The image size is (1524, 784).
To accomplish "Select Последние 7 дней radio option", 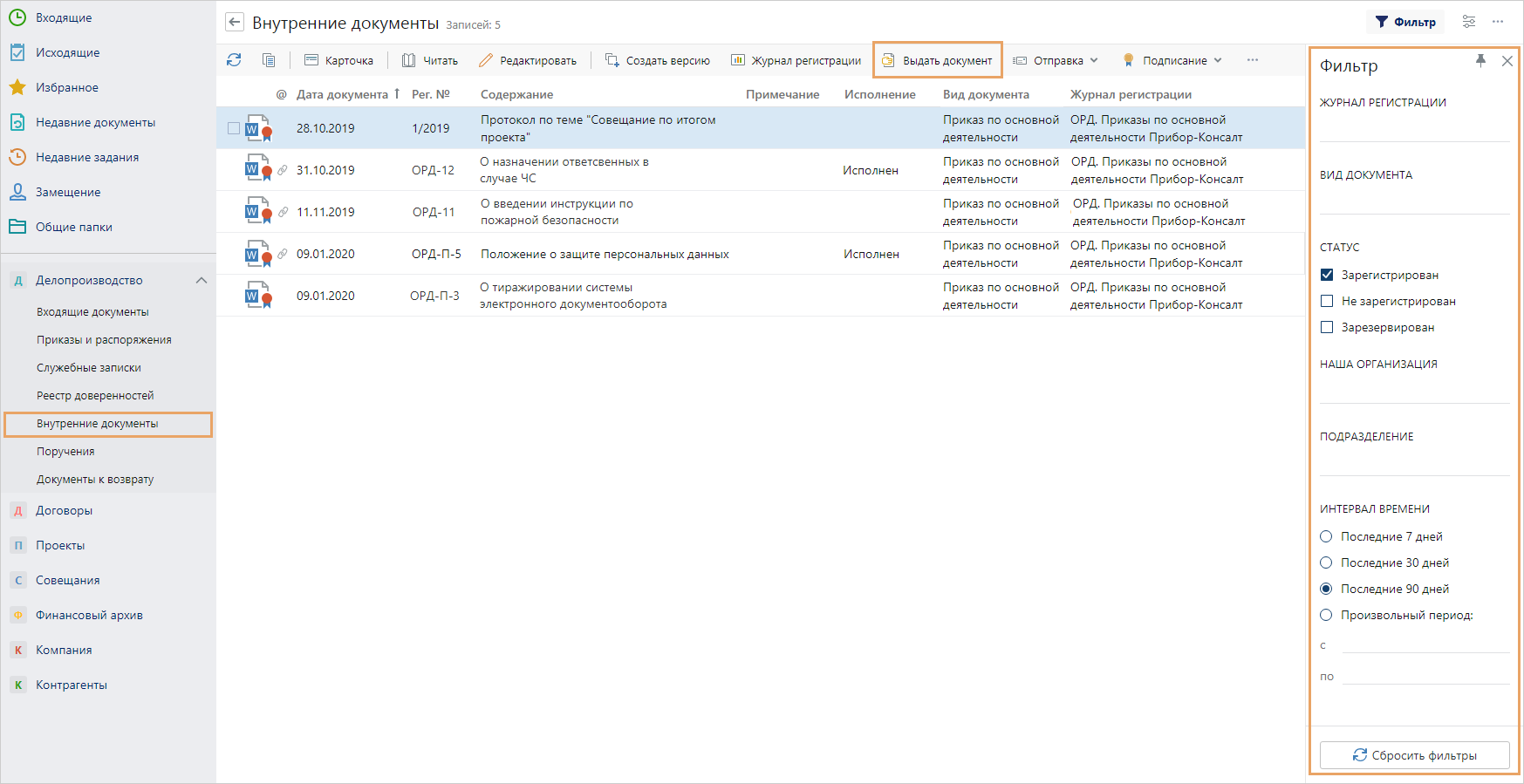I will tap(1326, 536).
